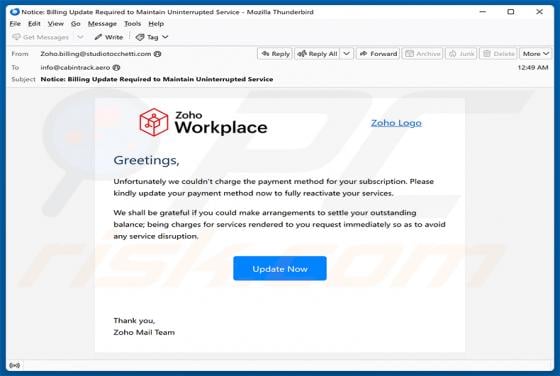Expand the Reply All dropdown arrow

tap(346, 54)
